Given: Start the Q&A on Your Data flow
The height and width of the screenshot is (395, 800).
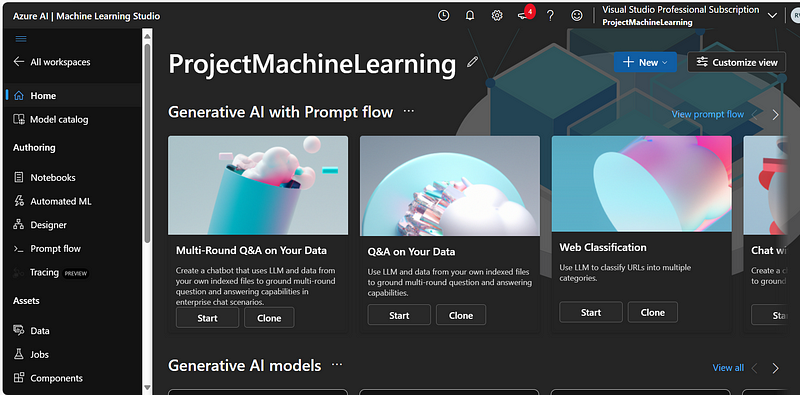Looking at the screenshot, I should [399, 315].
